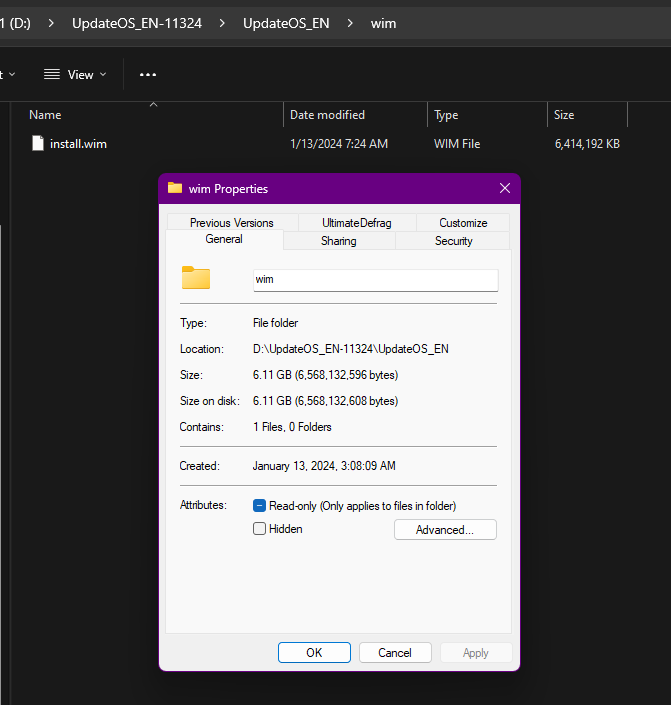The height and width of the screenshot is (705, 671).
Task: Open the View dropdown menu
Action: [75, 75]
